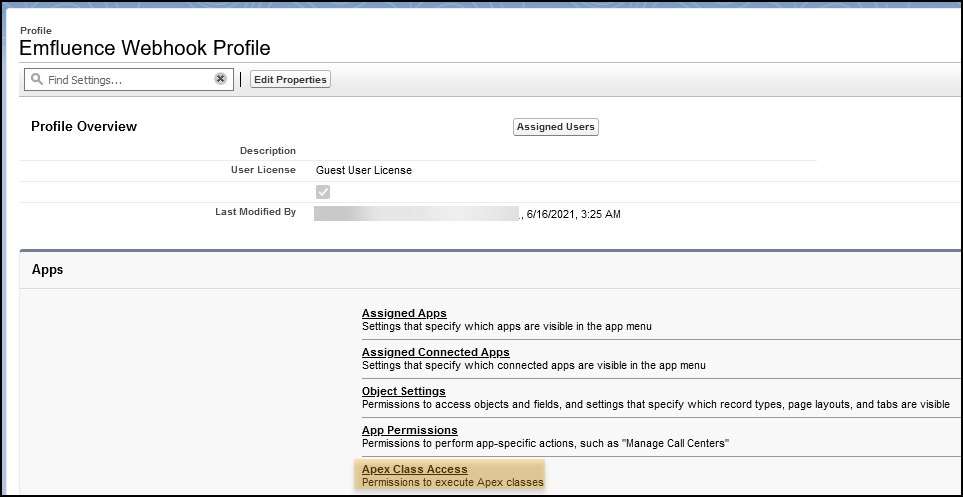Click the magnifier icon in the search box
Viewport: 963px width, 497px height.
click(37, 79)
